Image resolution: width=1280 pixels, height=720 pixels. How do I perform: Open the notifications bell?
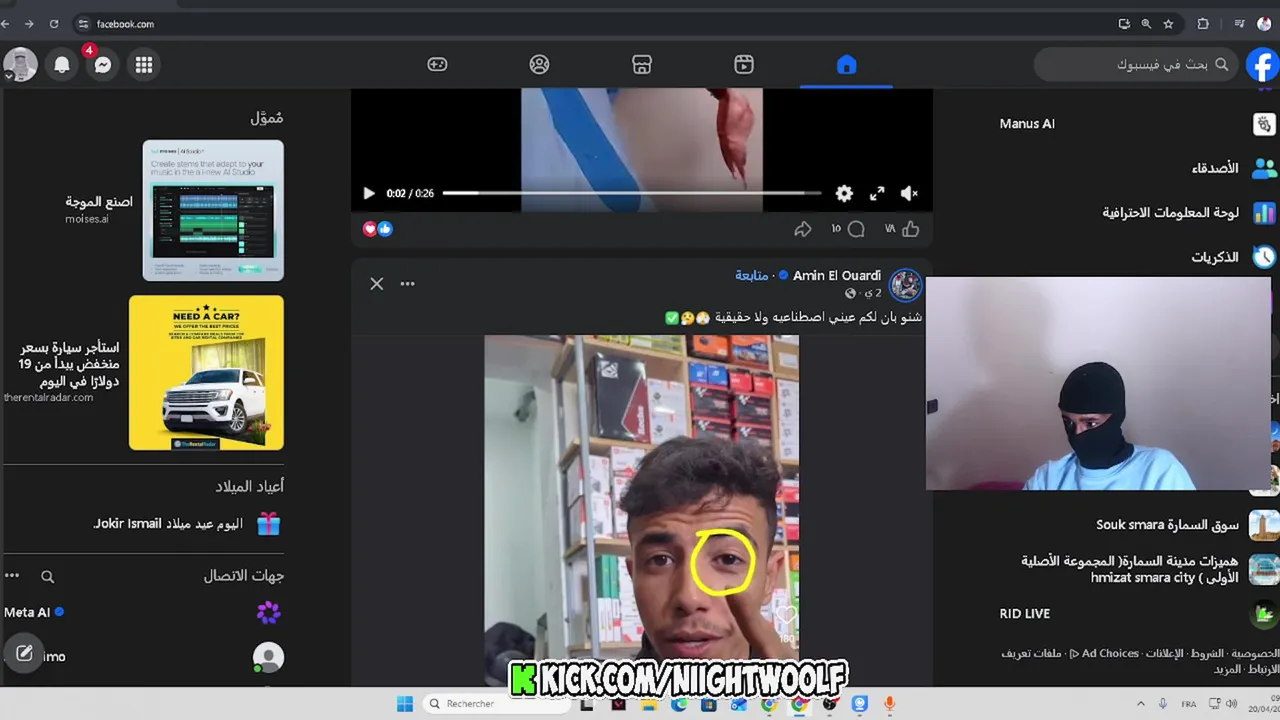(62, 65)
